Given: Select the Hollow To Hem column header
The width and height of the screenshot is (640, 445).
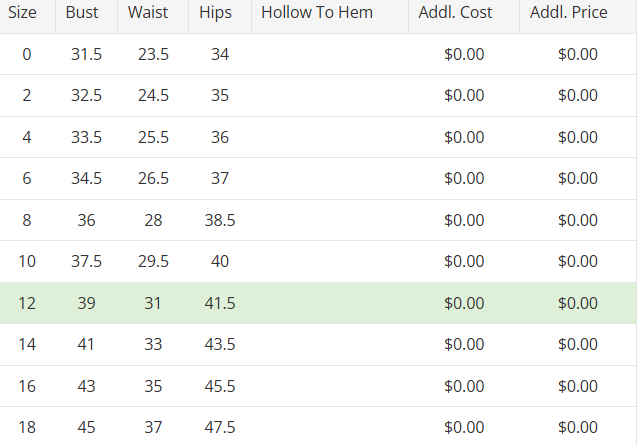Looking at the screenshot, I should 317,13.
